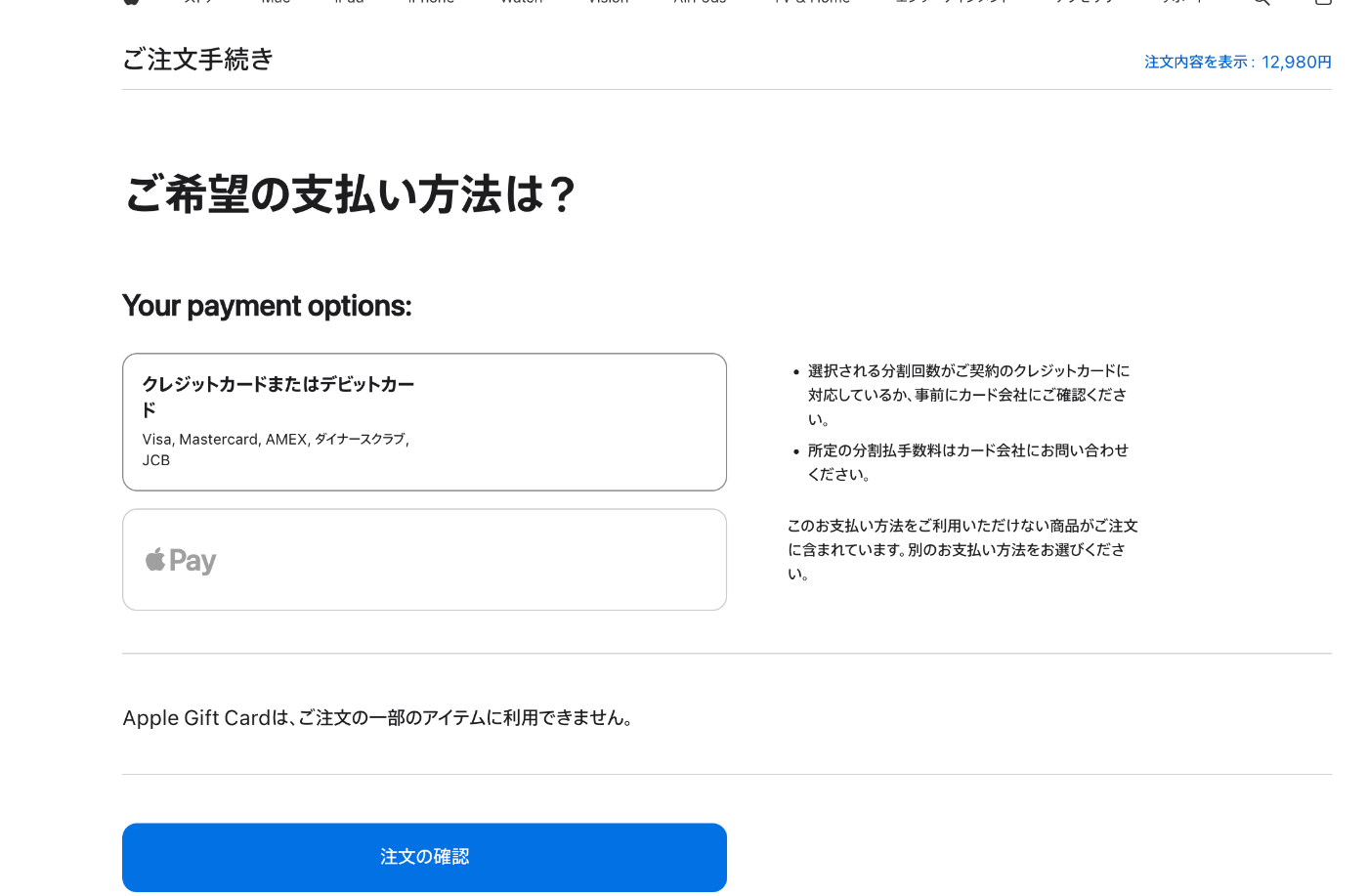The width and height of the screenshot is (1368, 896).
Task: Open the TV & Home navigation tab
Action: click(811, 2)
